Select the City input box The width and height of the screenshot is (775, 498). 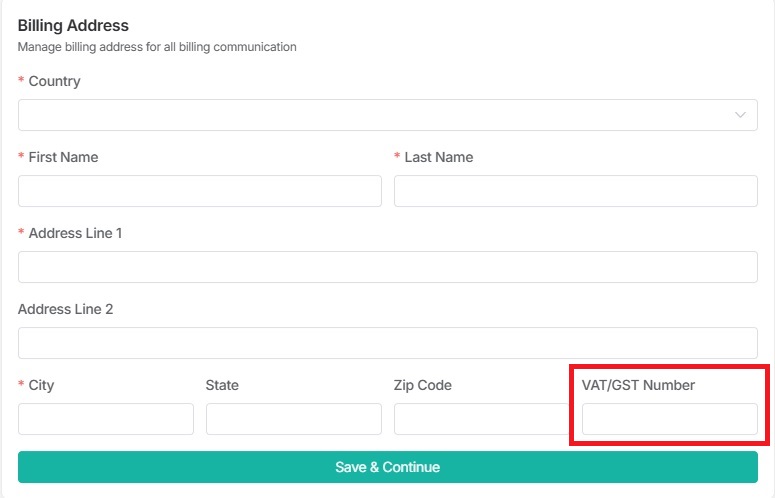click(x=106, y=419)
